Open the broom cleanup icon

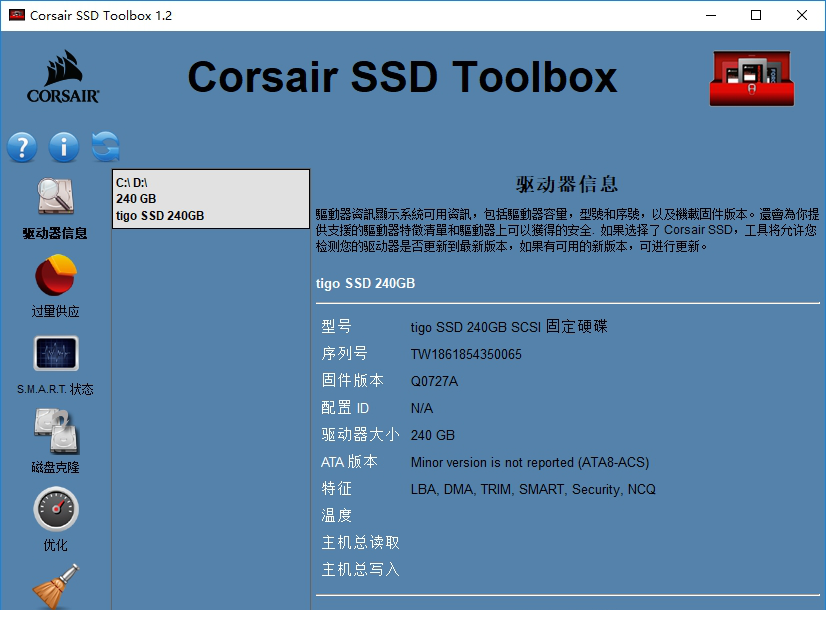click(x=56, y=587)
